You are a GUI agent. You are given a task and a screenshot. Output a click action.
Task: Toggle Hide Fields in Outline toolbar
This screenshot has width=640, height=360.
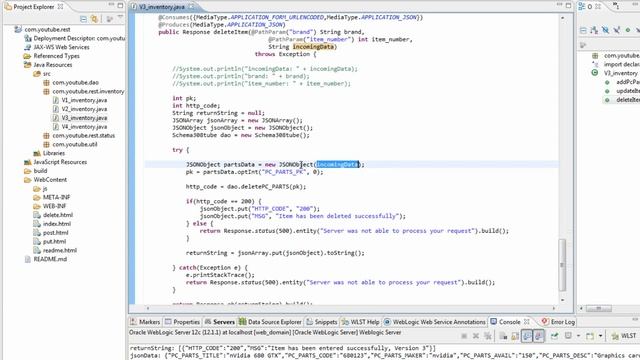(605, 30)
